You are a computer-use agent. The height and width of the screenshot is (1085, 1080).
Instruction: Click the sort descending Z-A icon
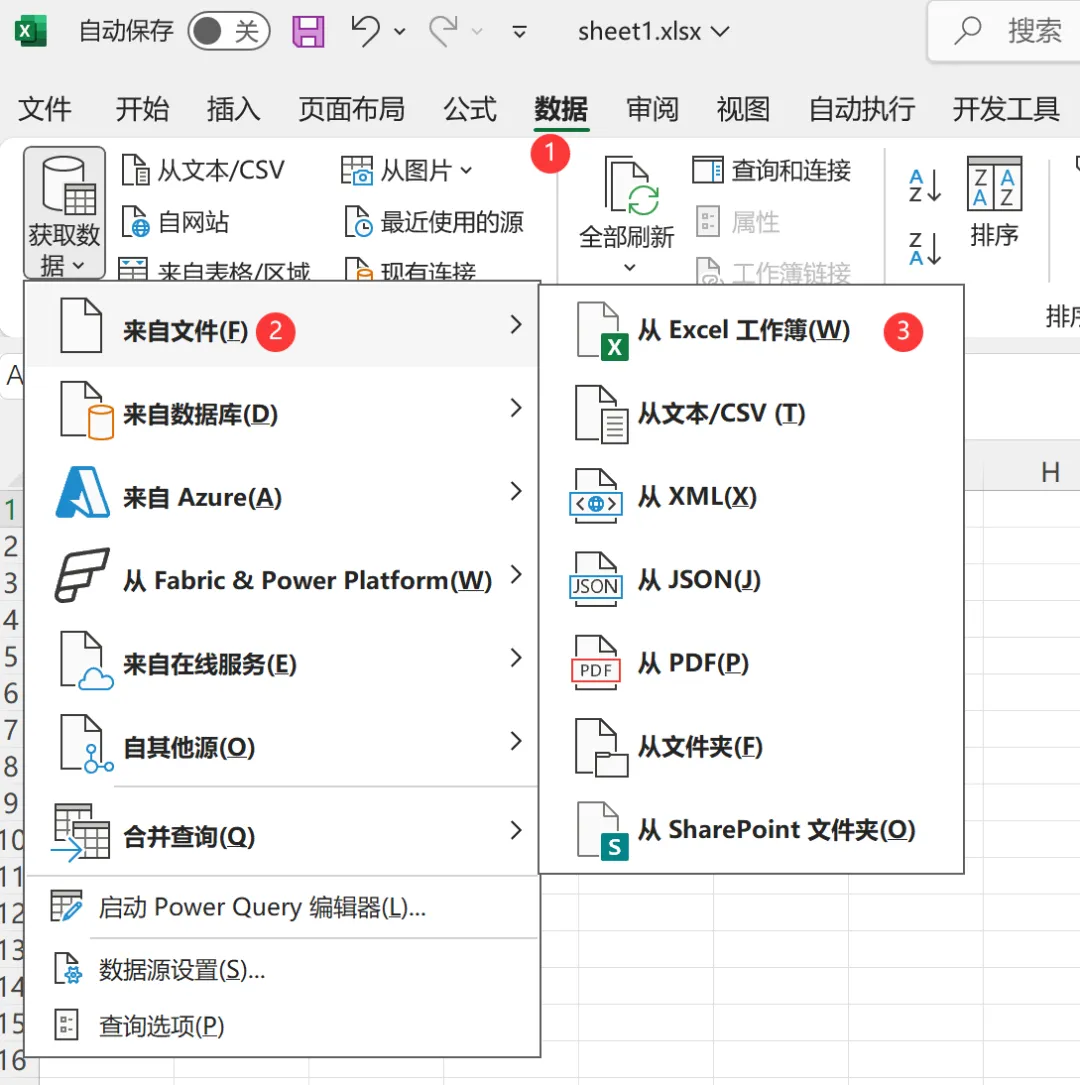pyautogui.click(x=925, y=248)
